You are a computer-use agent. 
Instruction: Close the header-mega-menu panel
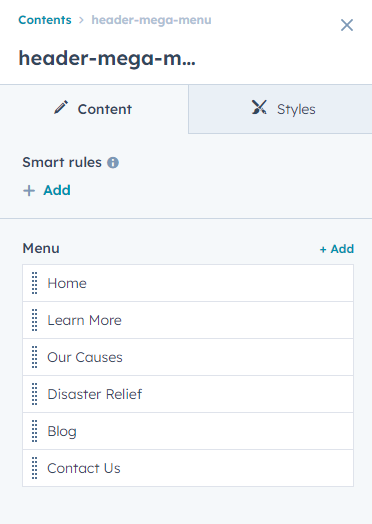pyautogui.click(x=347, y=25)
